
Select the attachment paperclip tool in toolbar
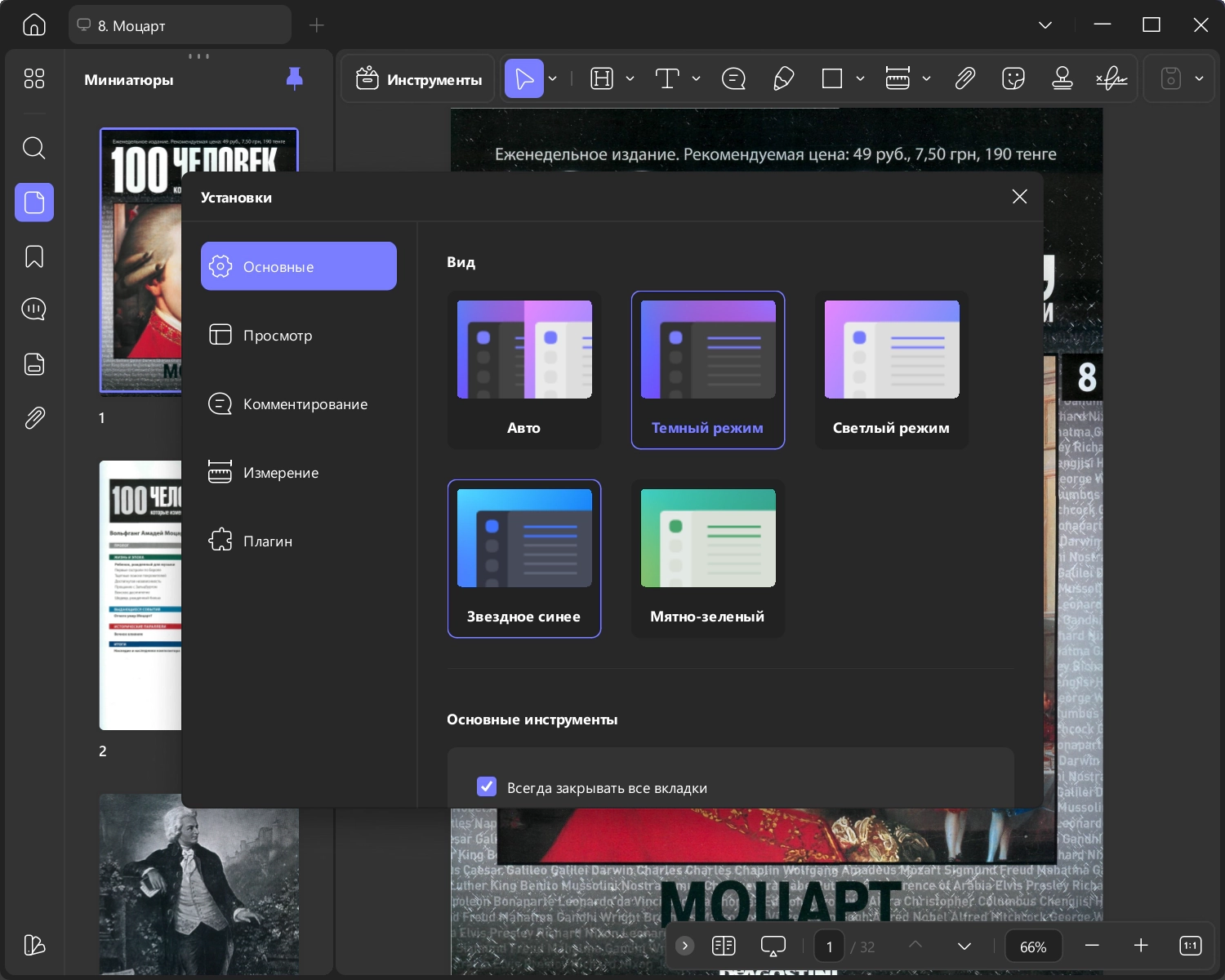click(x=965, y=78)
